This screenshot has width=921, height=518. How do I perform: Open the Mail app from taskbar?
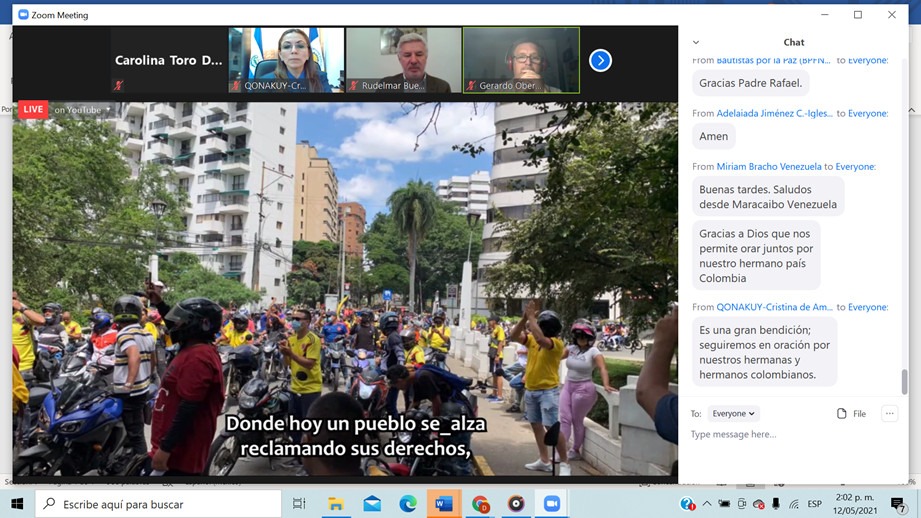[x=372, y=504]
